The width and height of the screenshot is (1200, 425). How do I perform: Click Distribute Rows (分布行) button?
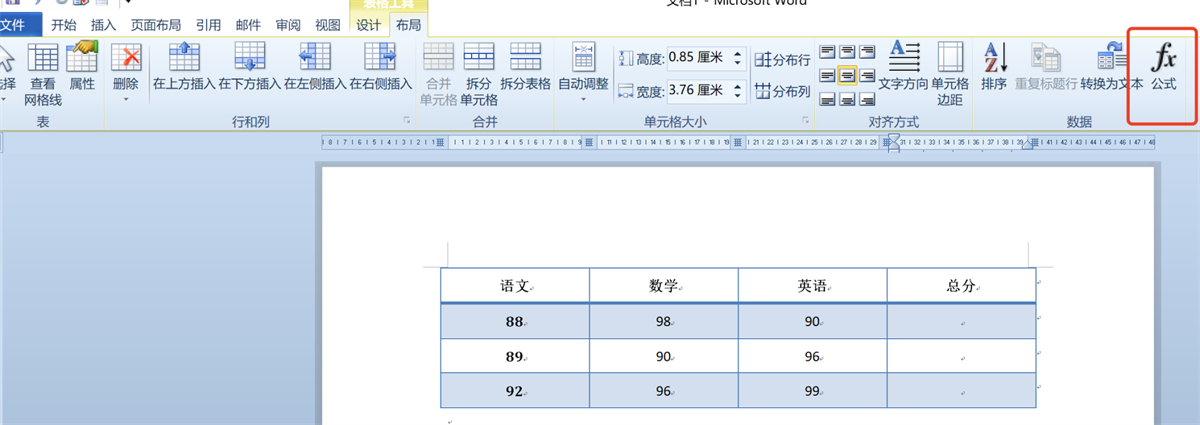click(783, 60)
